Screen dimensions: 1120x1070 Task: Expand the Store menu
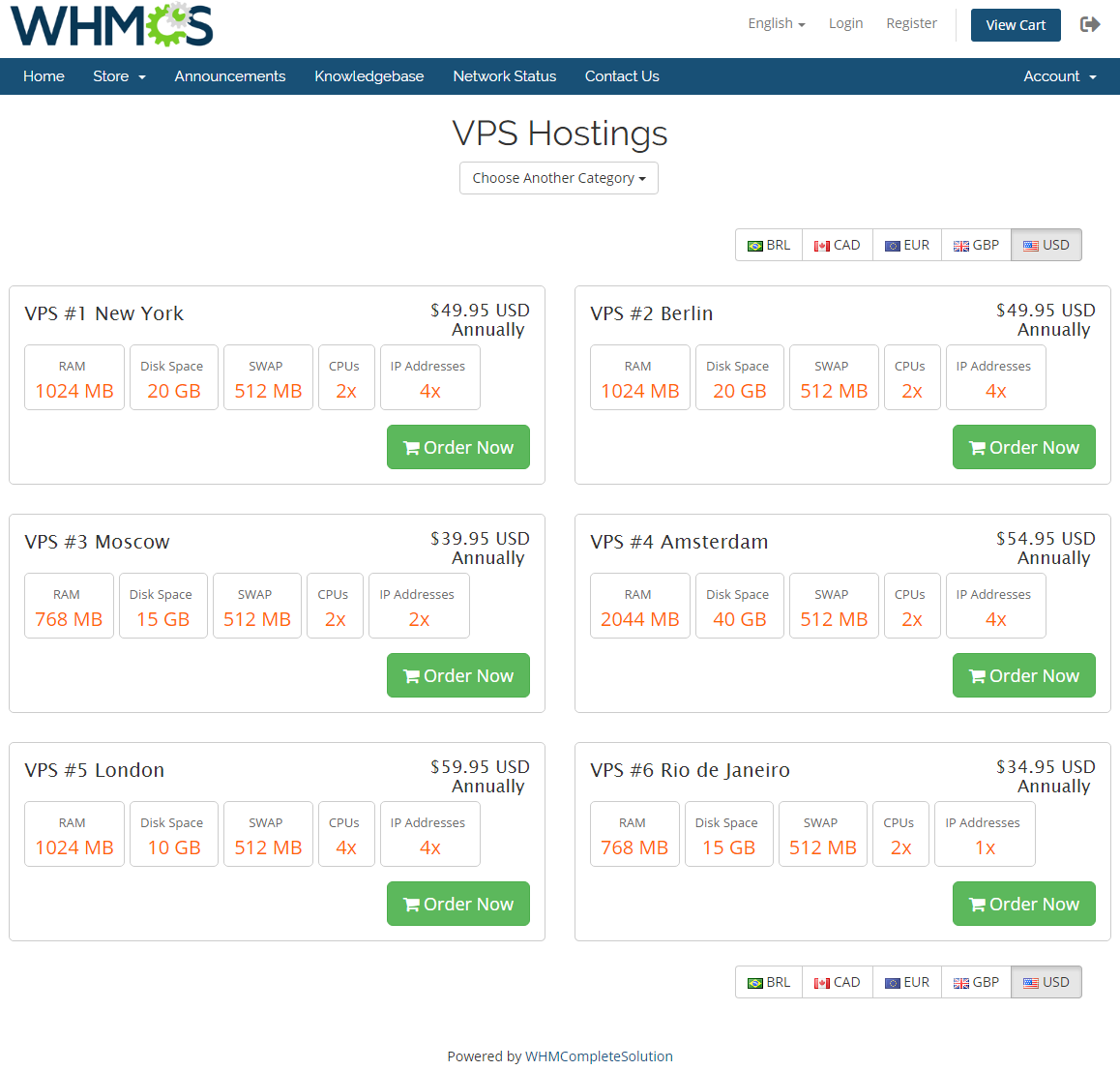(x=119, y=76)
